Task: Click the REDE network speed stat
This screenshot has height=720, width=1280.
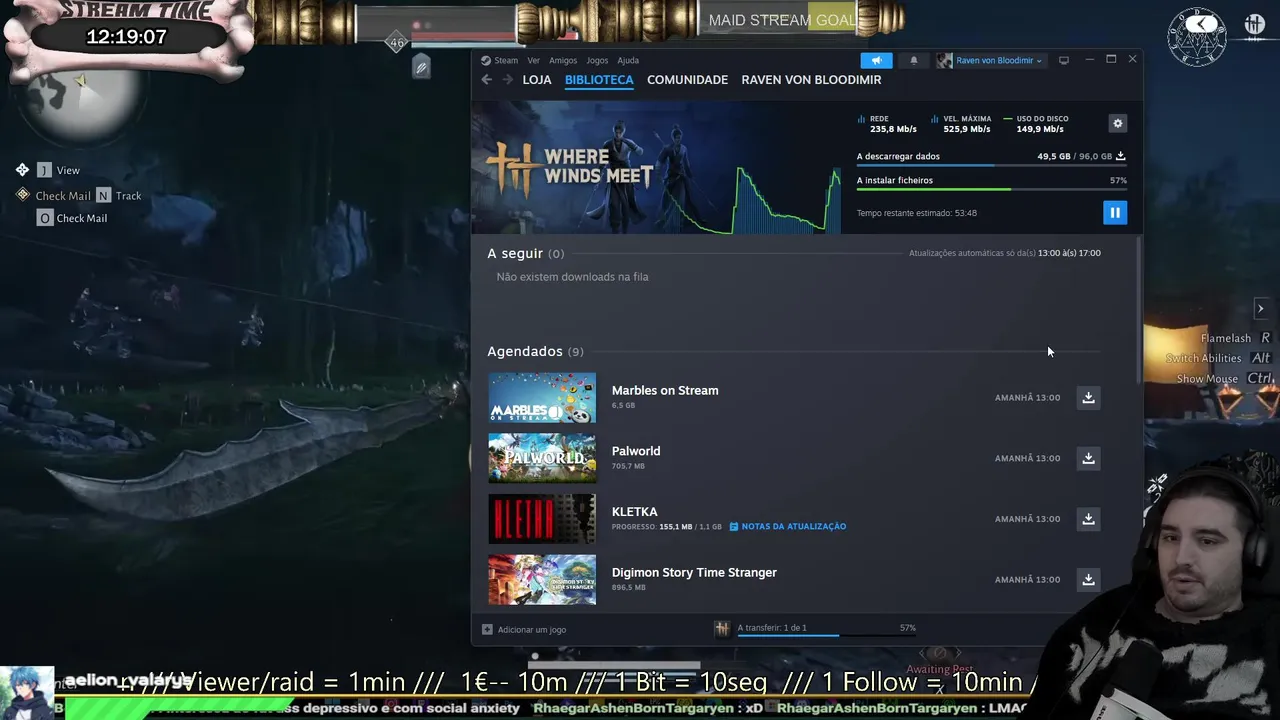Action: pos(887,124)
